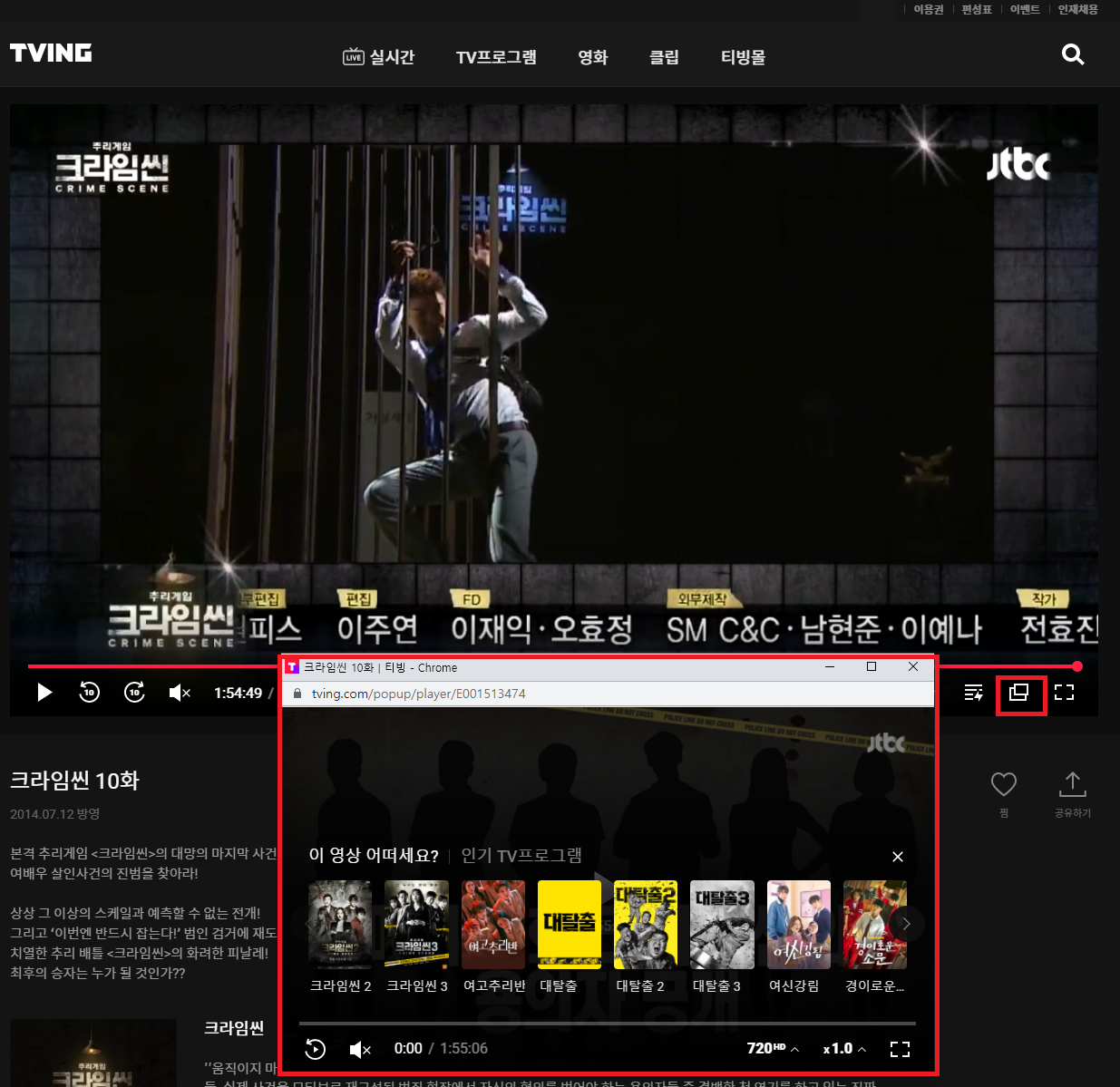Open 크라임씬 3 thumbnail
This screenshot has width=1120, height=1087.
416,925
